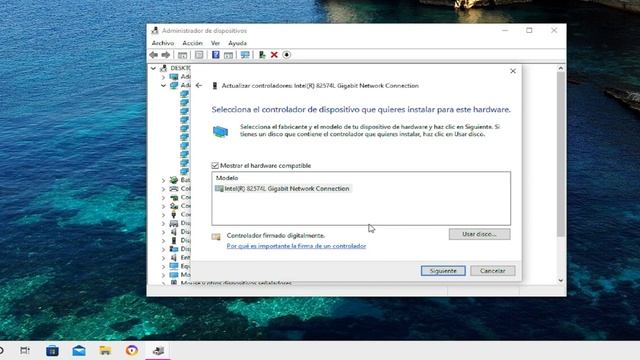This screenshot has width=640, height=360.
Task: Click the Device Manager taskbar icon
Action: click(x=158, y=351)
